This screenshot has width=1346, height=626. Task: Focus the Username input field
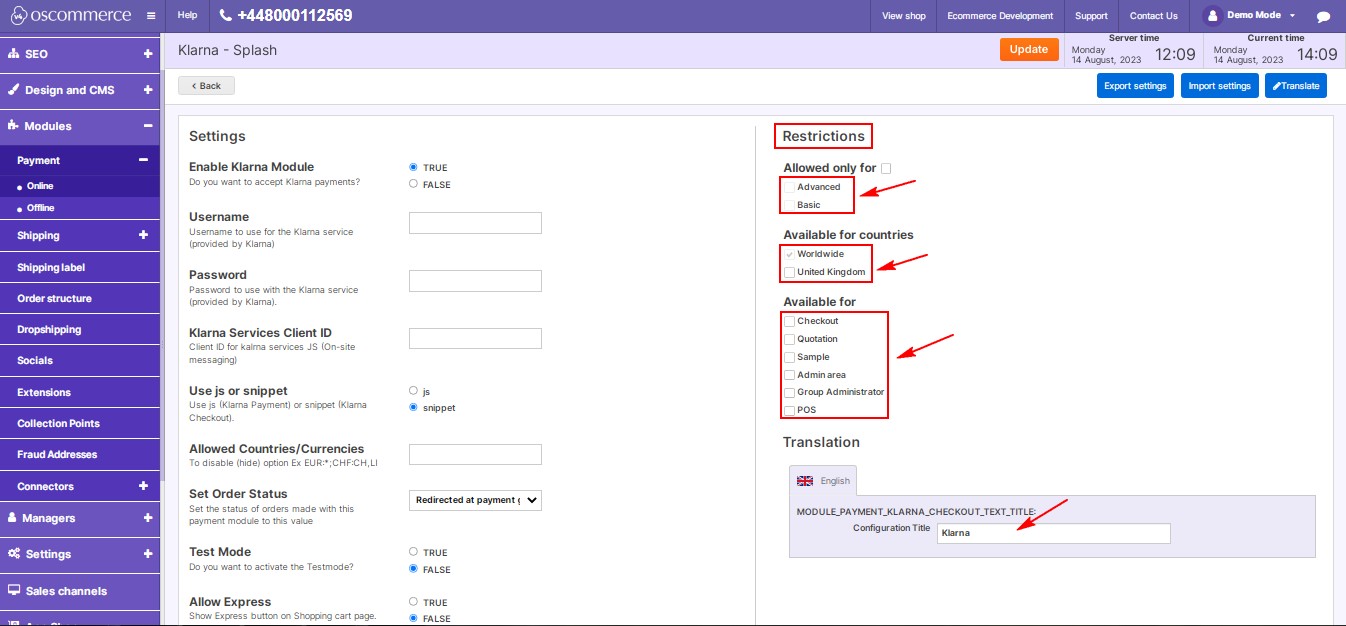(x=476, y=223)
